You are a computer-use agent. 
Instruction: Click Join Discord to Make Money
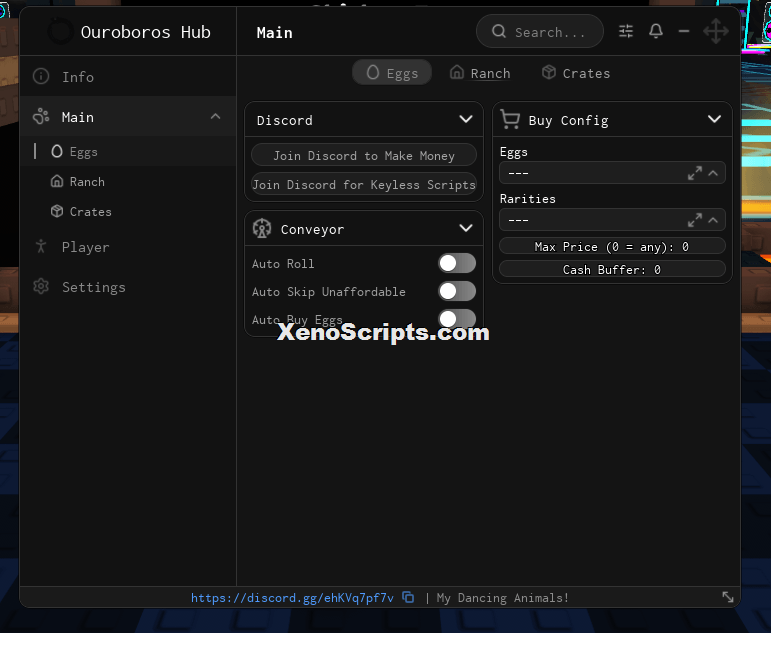pyautogui.click(x=364, y=155)
